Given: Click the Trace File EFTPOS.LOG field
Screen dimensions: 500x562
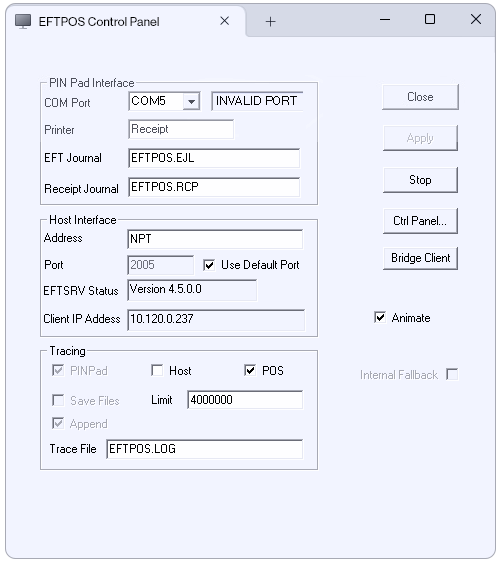Looking at the screenshot, I should coord(205,449).
